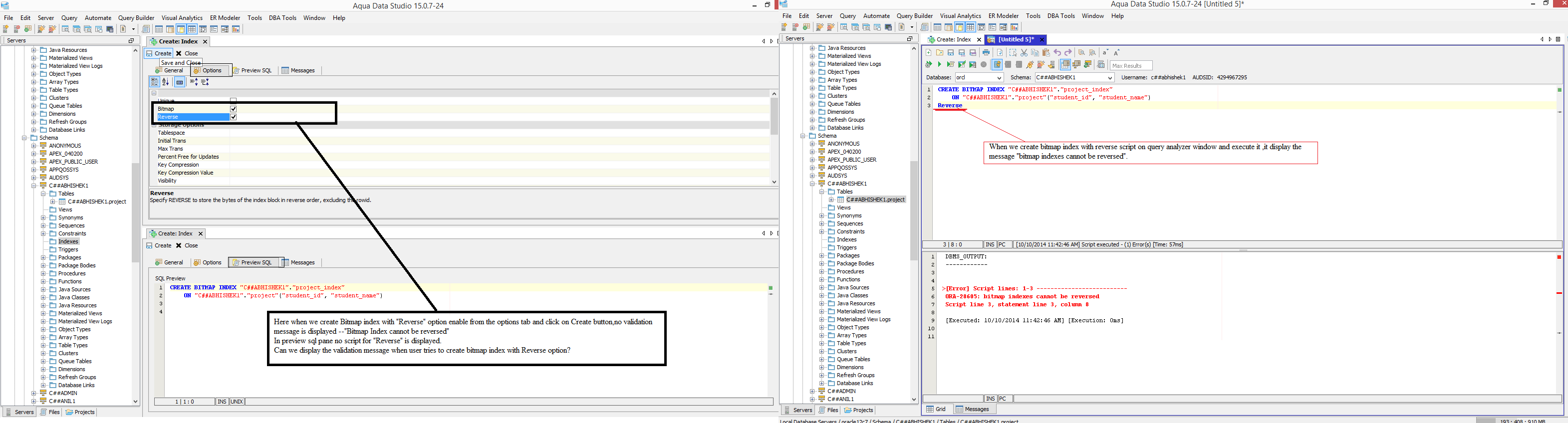The image size is (1568, 423).
Task: Click General tab in left window's lower pane
Action: pyautogui.click(x=169, y=263)
